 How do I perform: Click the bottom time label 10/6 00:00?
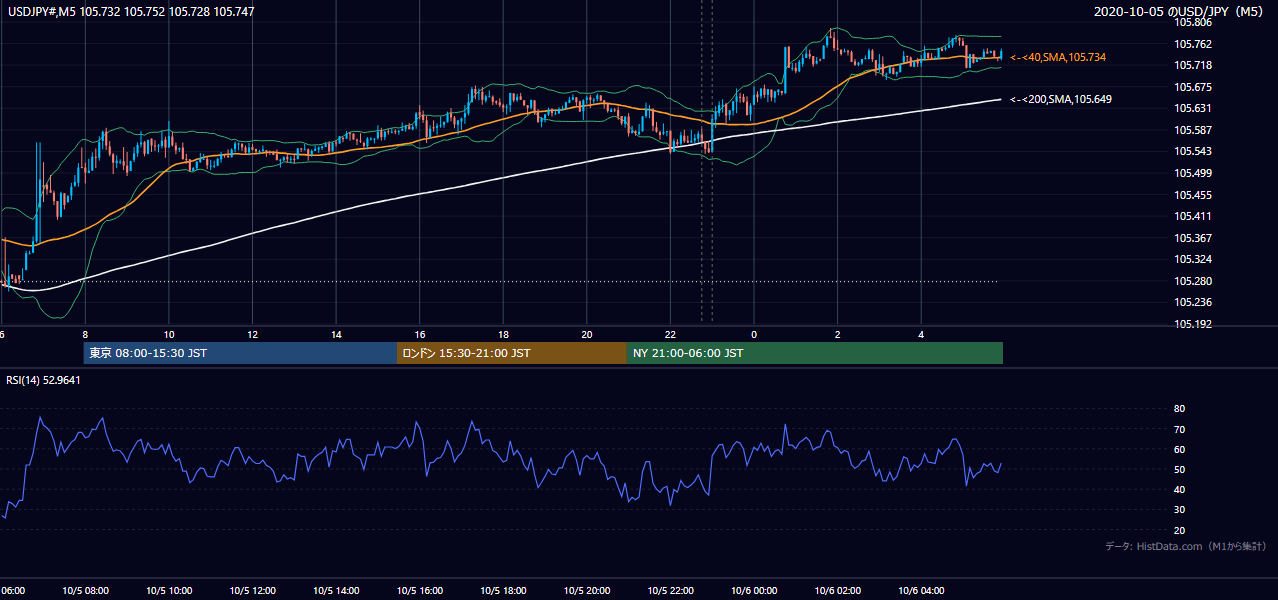point(754,591)
